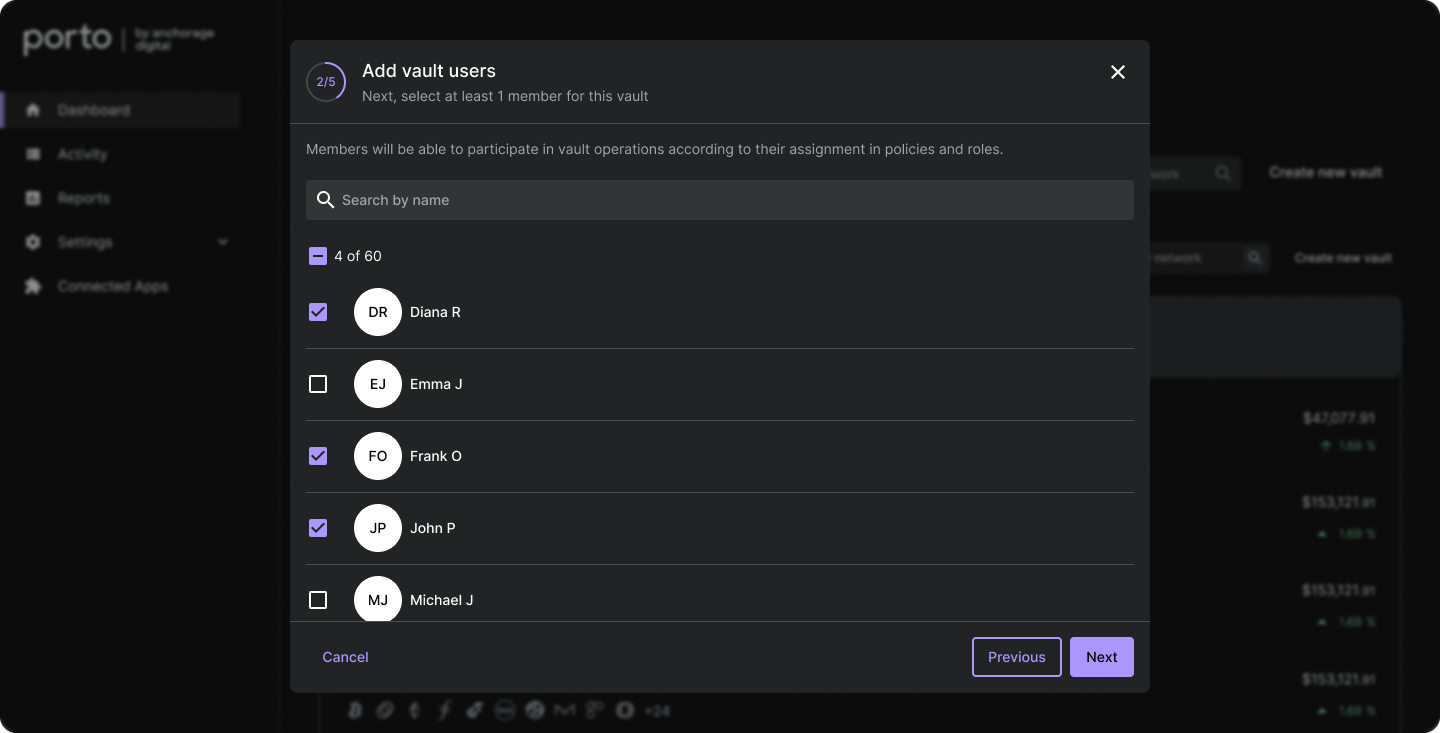Toggle the '4 of 60' select-all checkbox
The width and height of the screenshot is (1440, 733).
[318, 256]
